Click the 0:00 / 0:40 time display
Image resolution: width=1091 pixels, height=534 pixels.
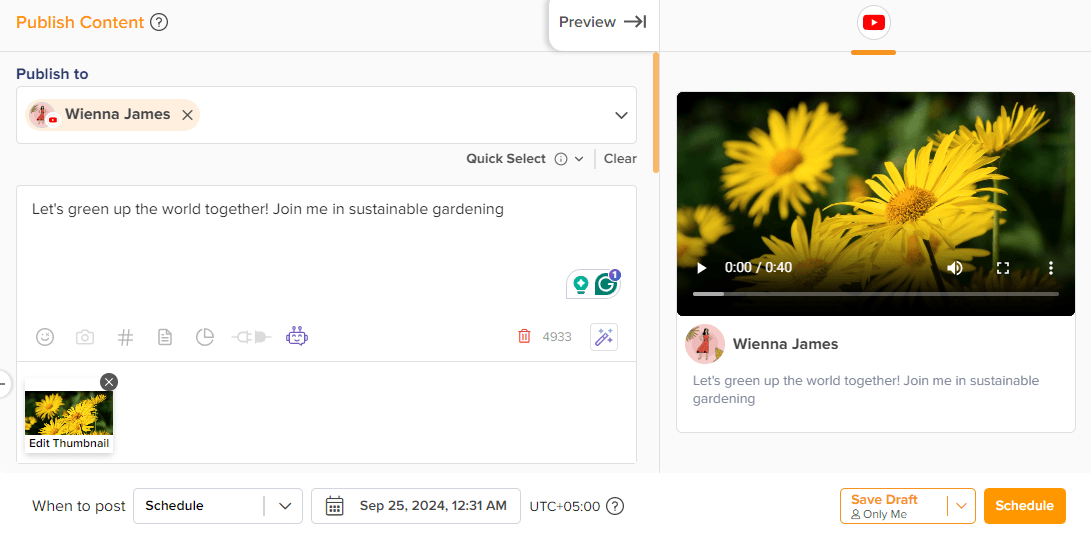pos(758,267)
